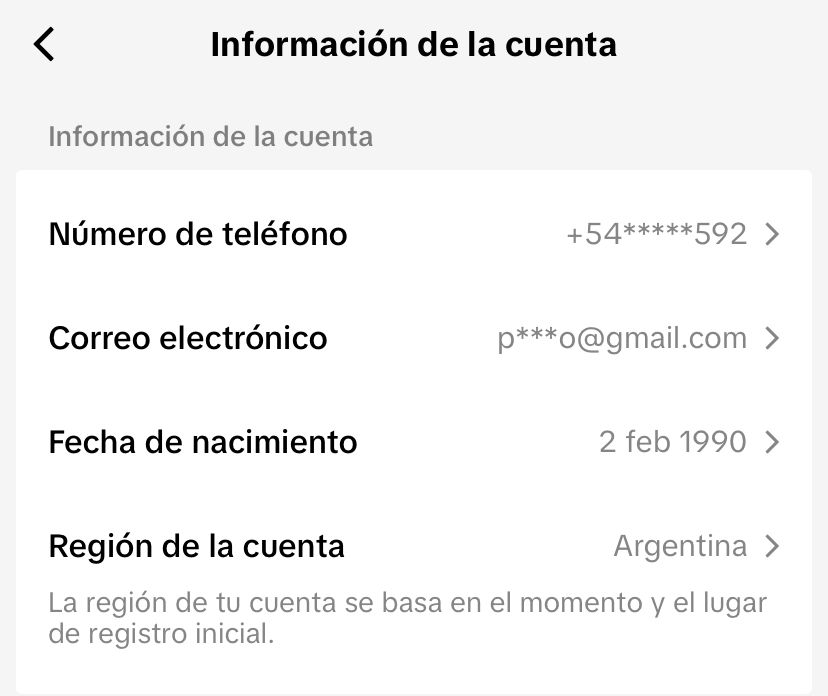Select the Argentina region value
Image resolution: width=828 pixels, height=696 pixels.
click(x=680, y=547)
